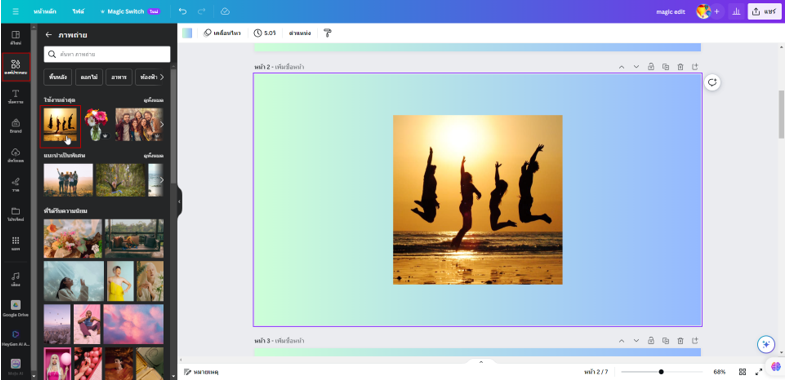Open the Elements panel in sidebar
This screenshot has height=383, width=787.
[x=16, y=67]
